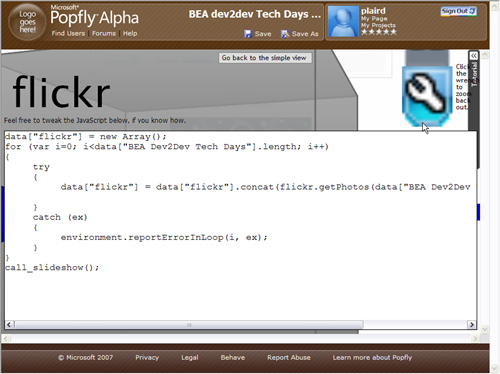Image resolution: width=500 pixels, height=374 pixels.
Task: Click the code editor horizontal scrollbar thumb
Action: 189,325
